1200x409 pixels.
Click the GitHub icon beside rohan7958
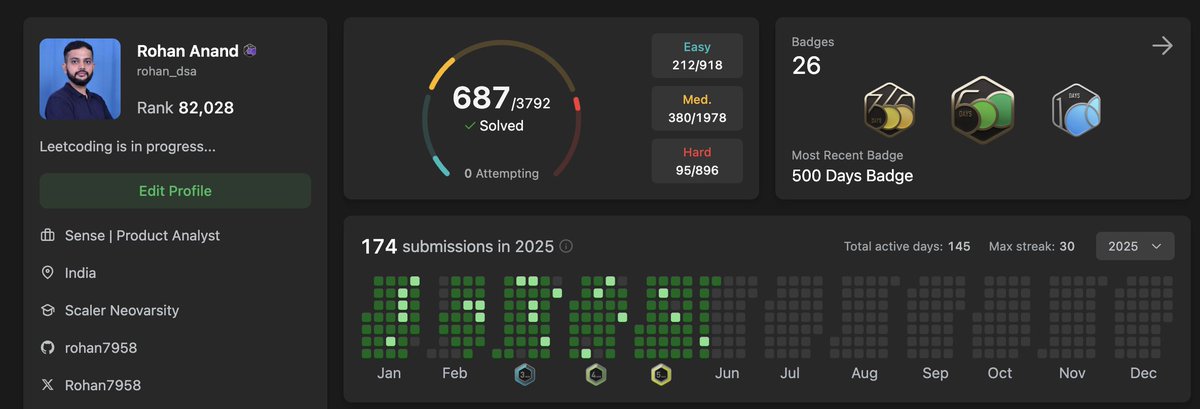pos(47,348)
